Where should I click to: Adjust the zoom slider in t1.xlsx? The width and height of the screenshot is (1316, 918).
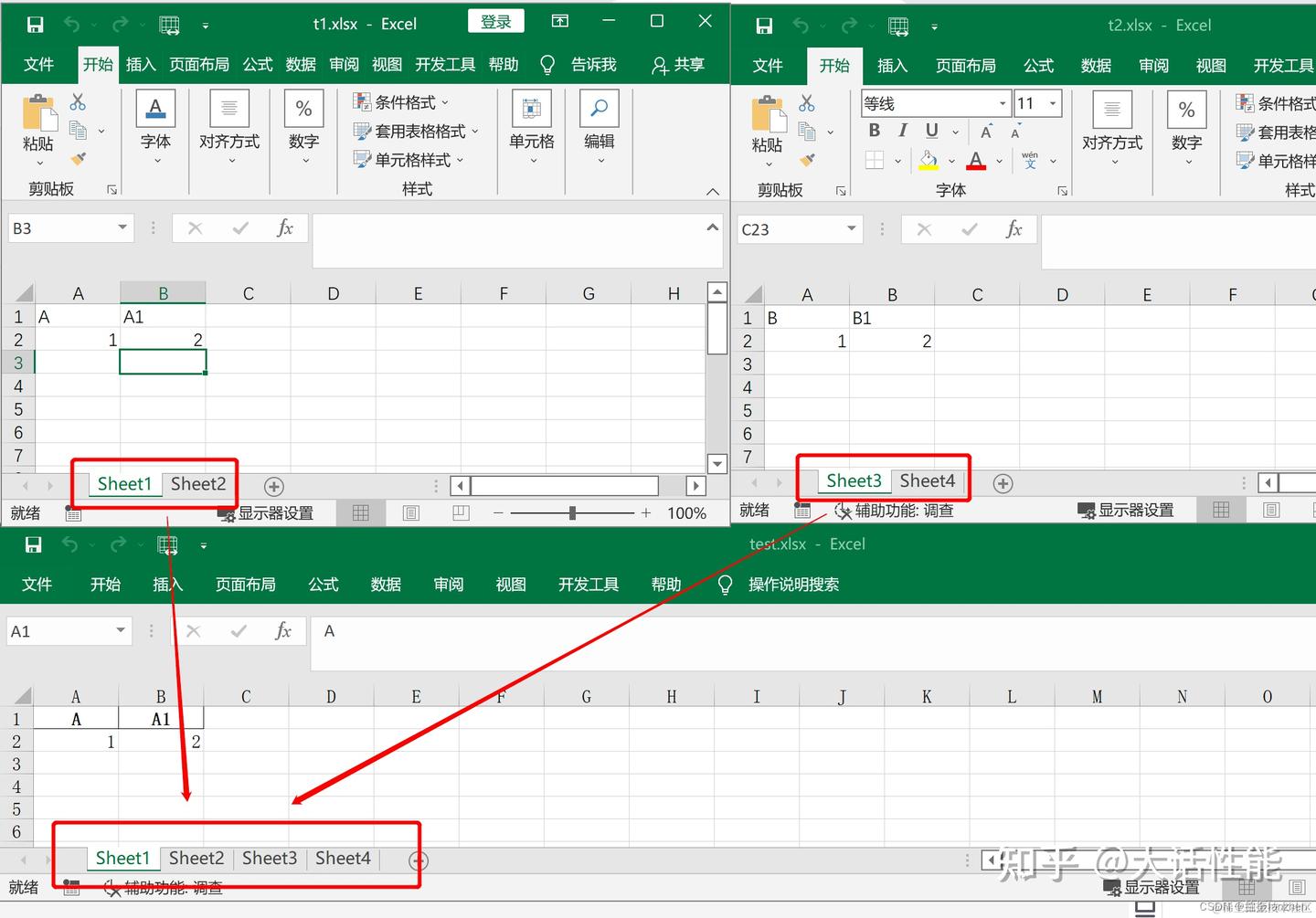[572, 512]
